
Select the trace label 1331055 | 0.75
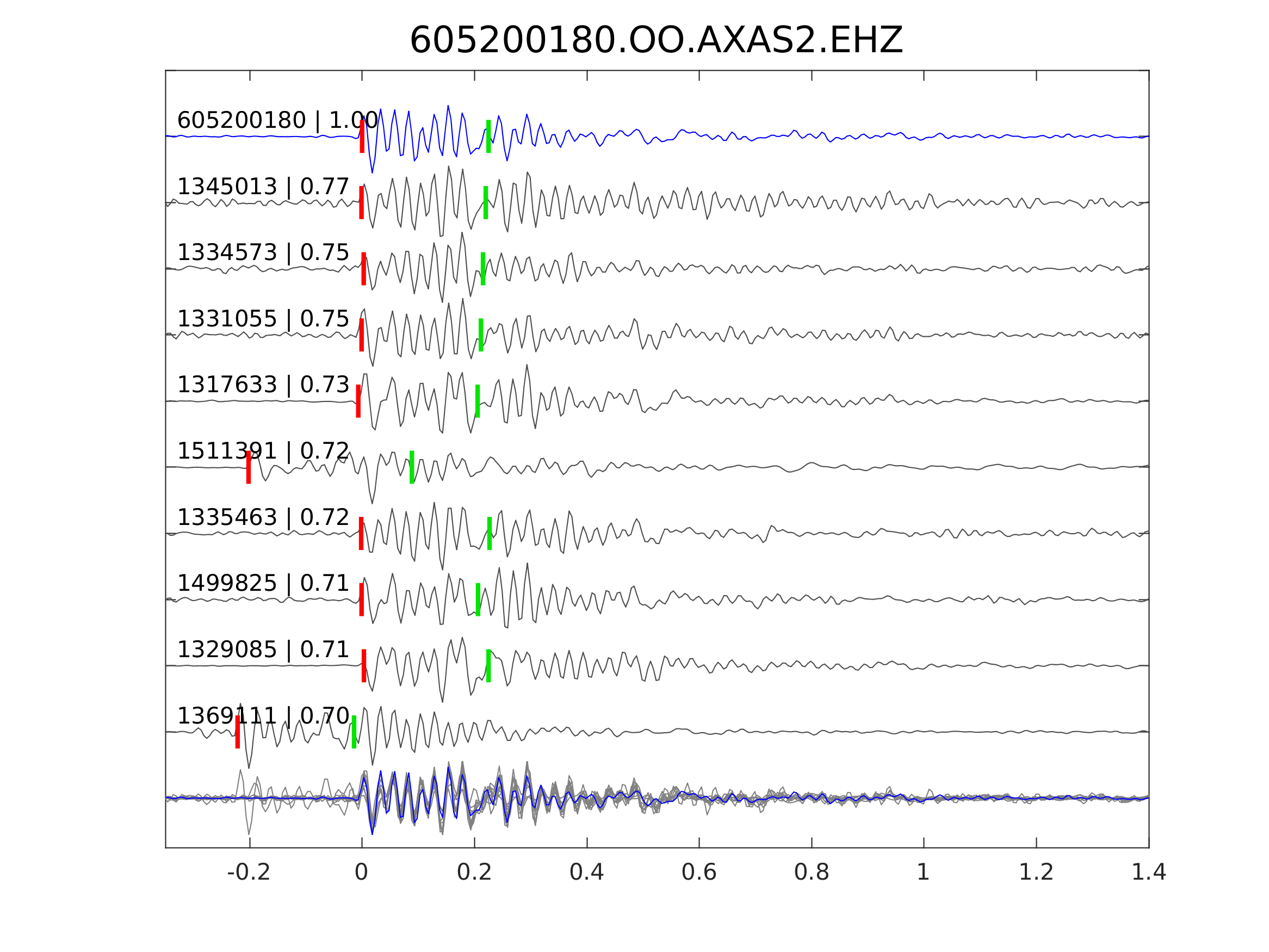263,318
